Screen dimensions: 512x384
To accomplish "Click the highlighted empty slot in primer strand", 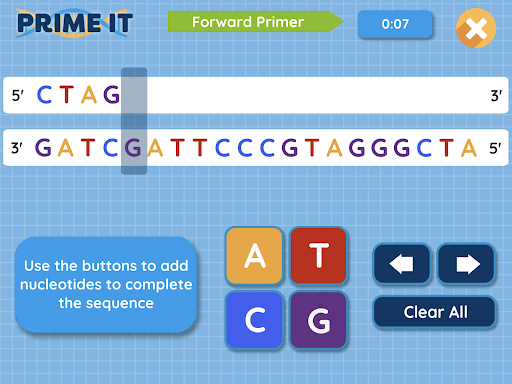I will coord(134,95).
